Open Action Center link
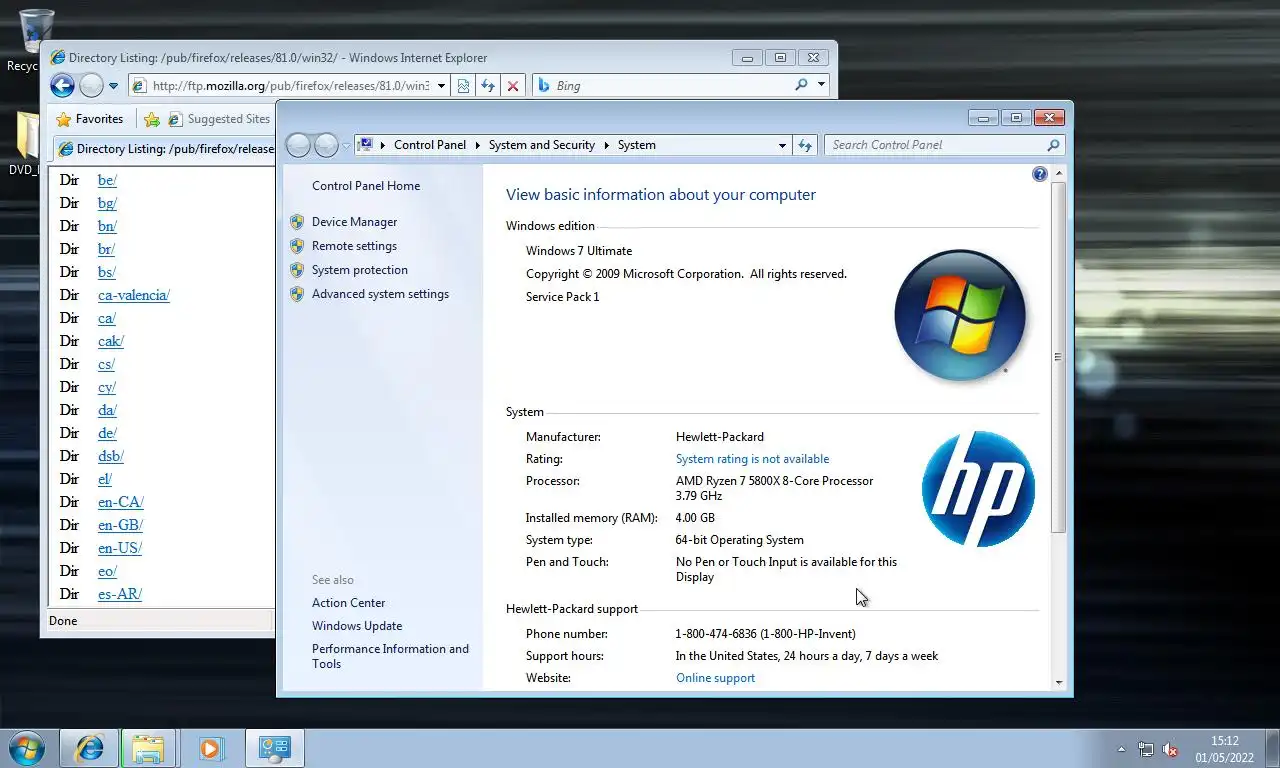Viewport: 1280px width, 768px height. coord(348,603)
